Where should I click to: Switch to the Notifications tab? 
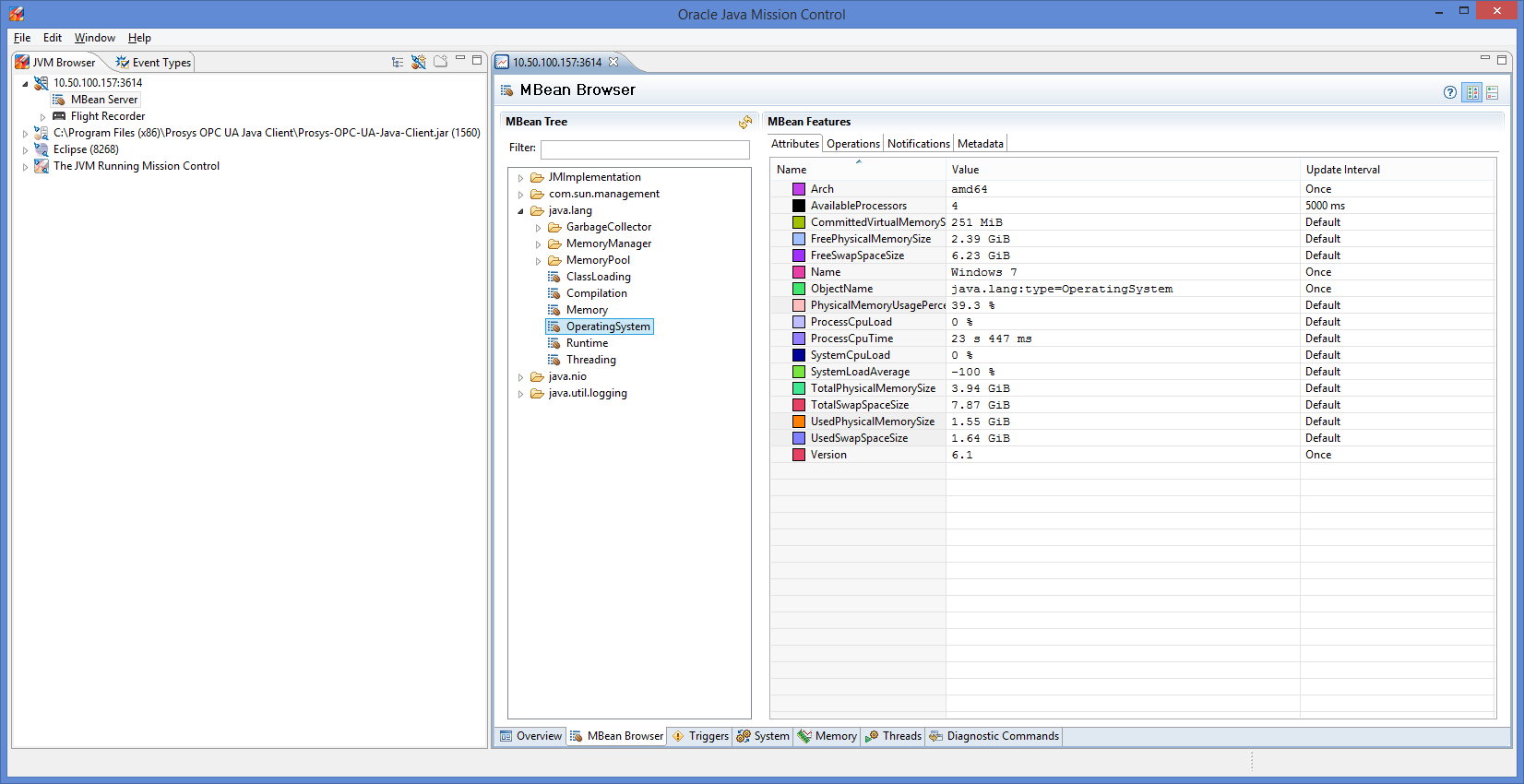pyautogui.click(x=918, y=144)
